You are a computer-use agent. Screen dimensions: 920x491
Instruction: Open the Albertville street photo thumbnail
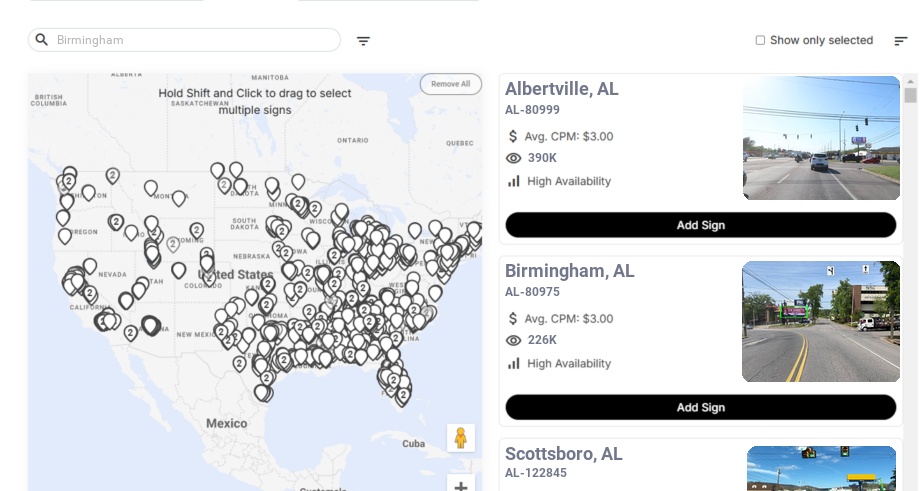coord(821,138)
